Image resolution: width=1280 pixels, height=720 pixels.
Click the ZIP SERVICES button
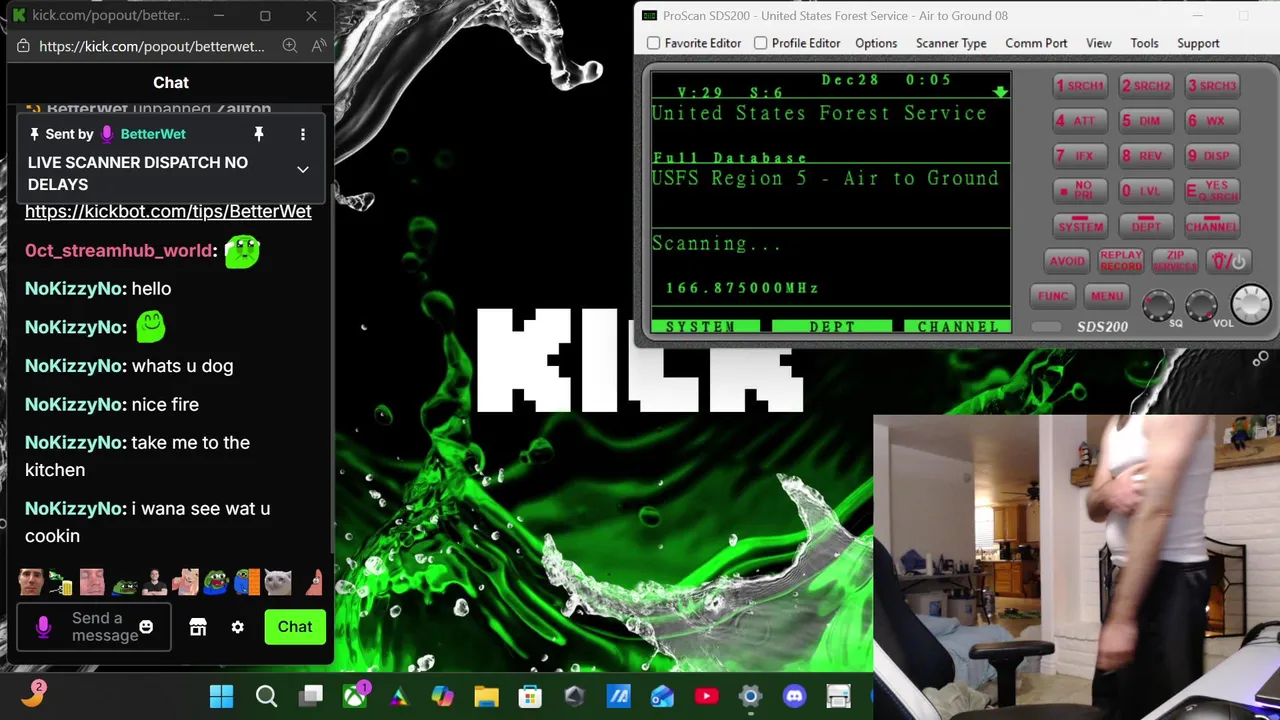click(1175, 261)
